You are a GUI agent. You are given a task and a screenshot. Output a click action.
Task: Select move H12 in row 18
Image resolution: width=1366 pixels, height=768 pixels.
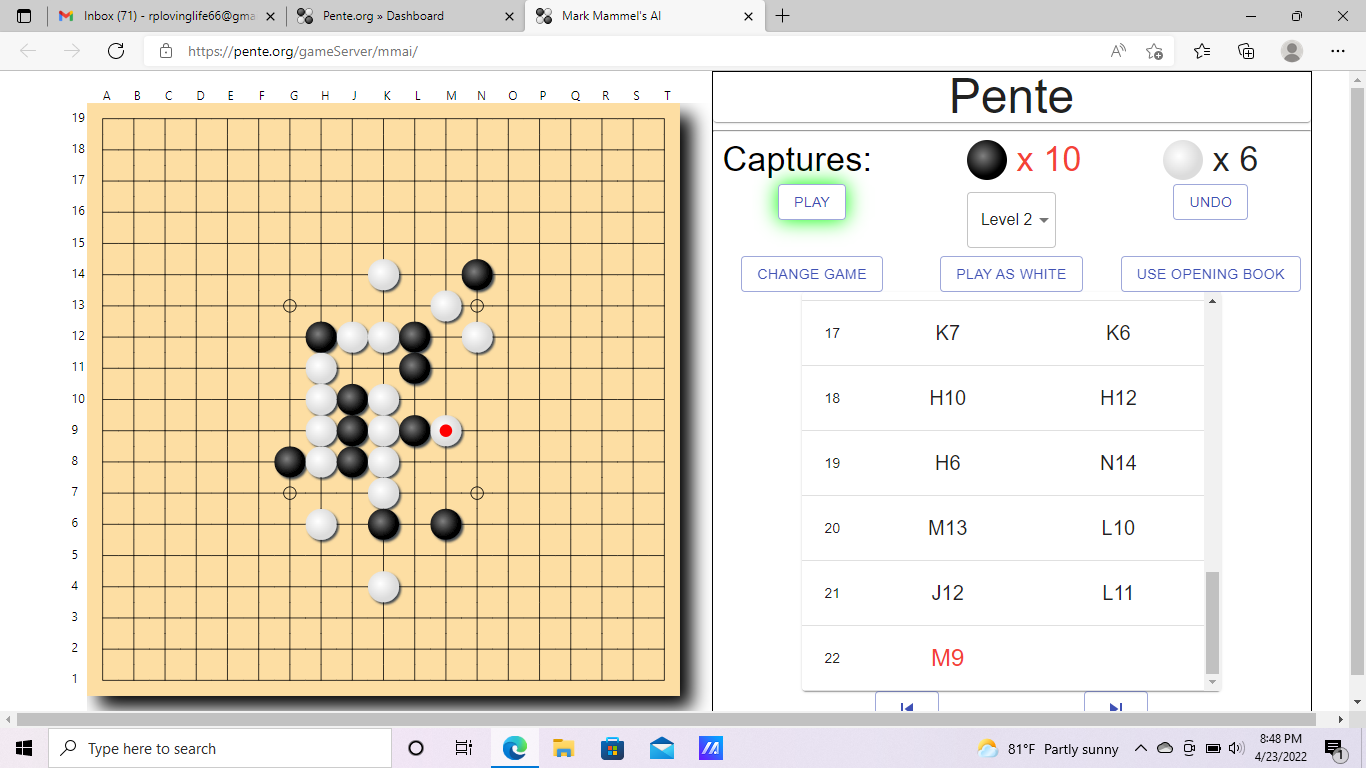pyautogui.click(x=1118, y=398)
